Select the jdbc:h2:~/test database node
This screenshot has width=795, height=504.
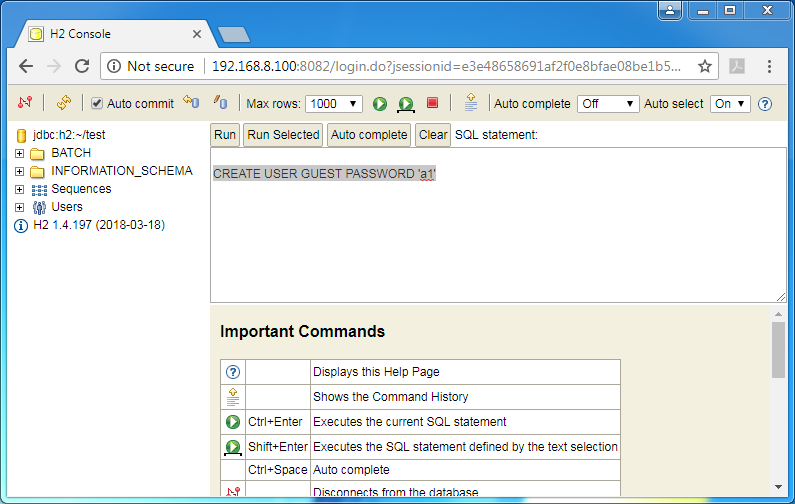coord(69,135)
